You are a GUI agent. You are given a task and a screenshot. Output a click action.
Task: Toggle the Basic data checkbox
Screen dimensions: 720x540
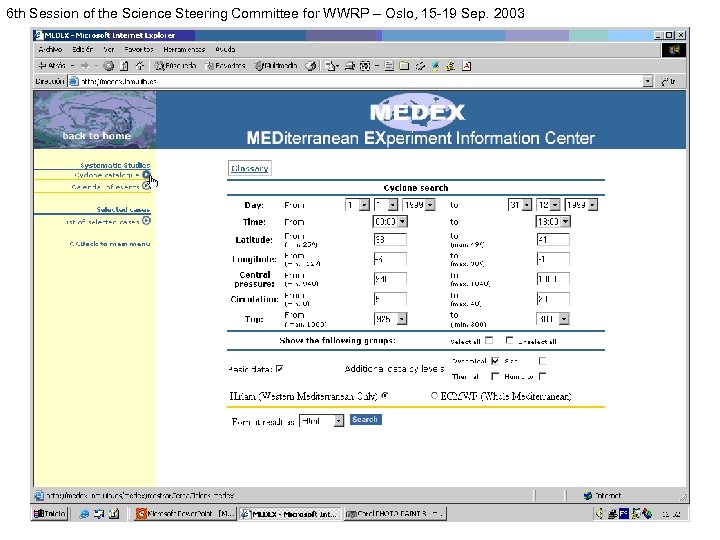[x=280, y=369]
